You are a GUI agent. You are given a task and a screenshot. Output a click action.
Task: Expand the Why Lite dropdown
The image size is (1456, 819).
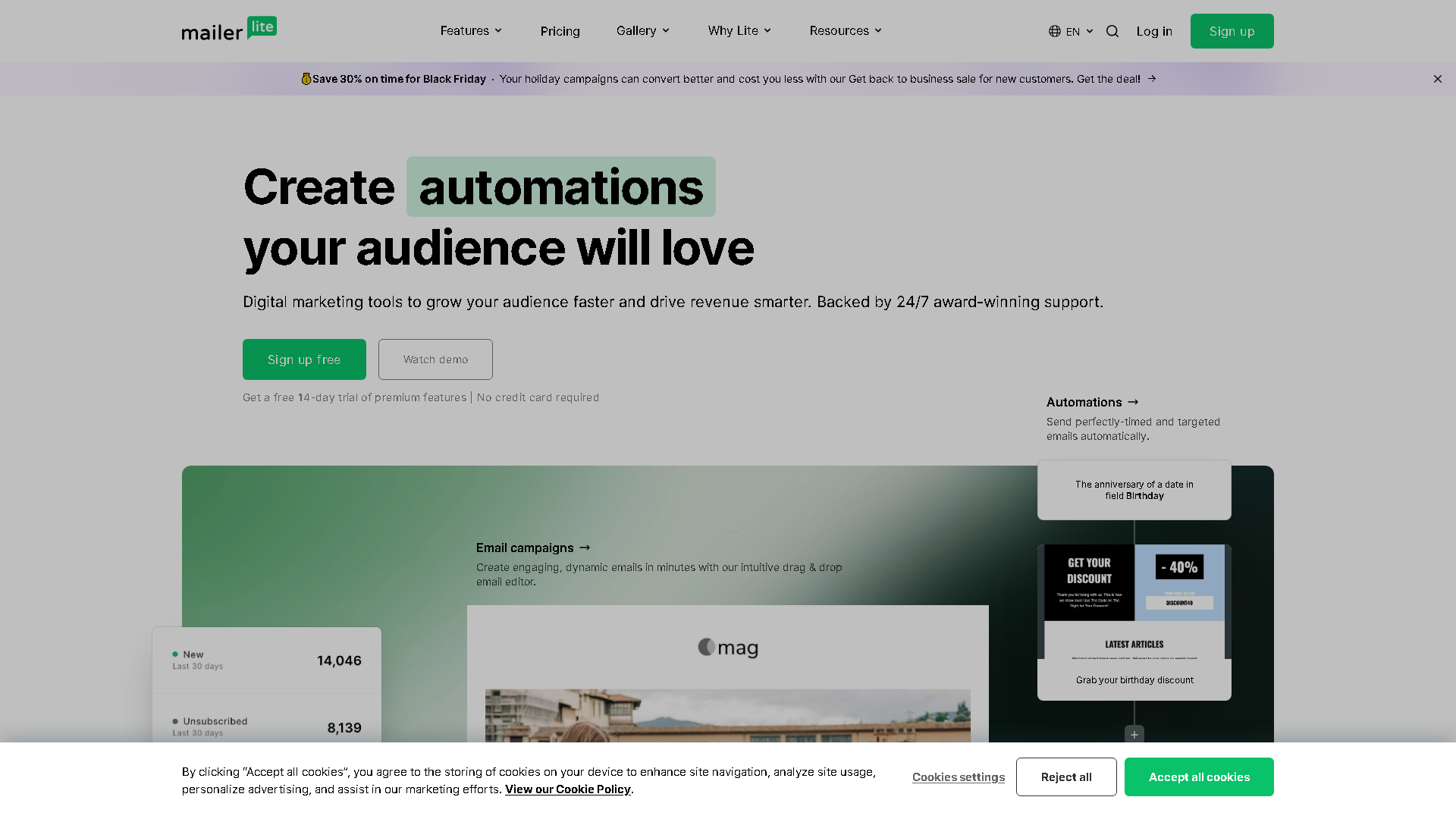738,31
